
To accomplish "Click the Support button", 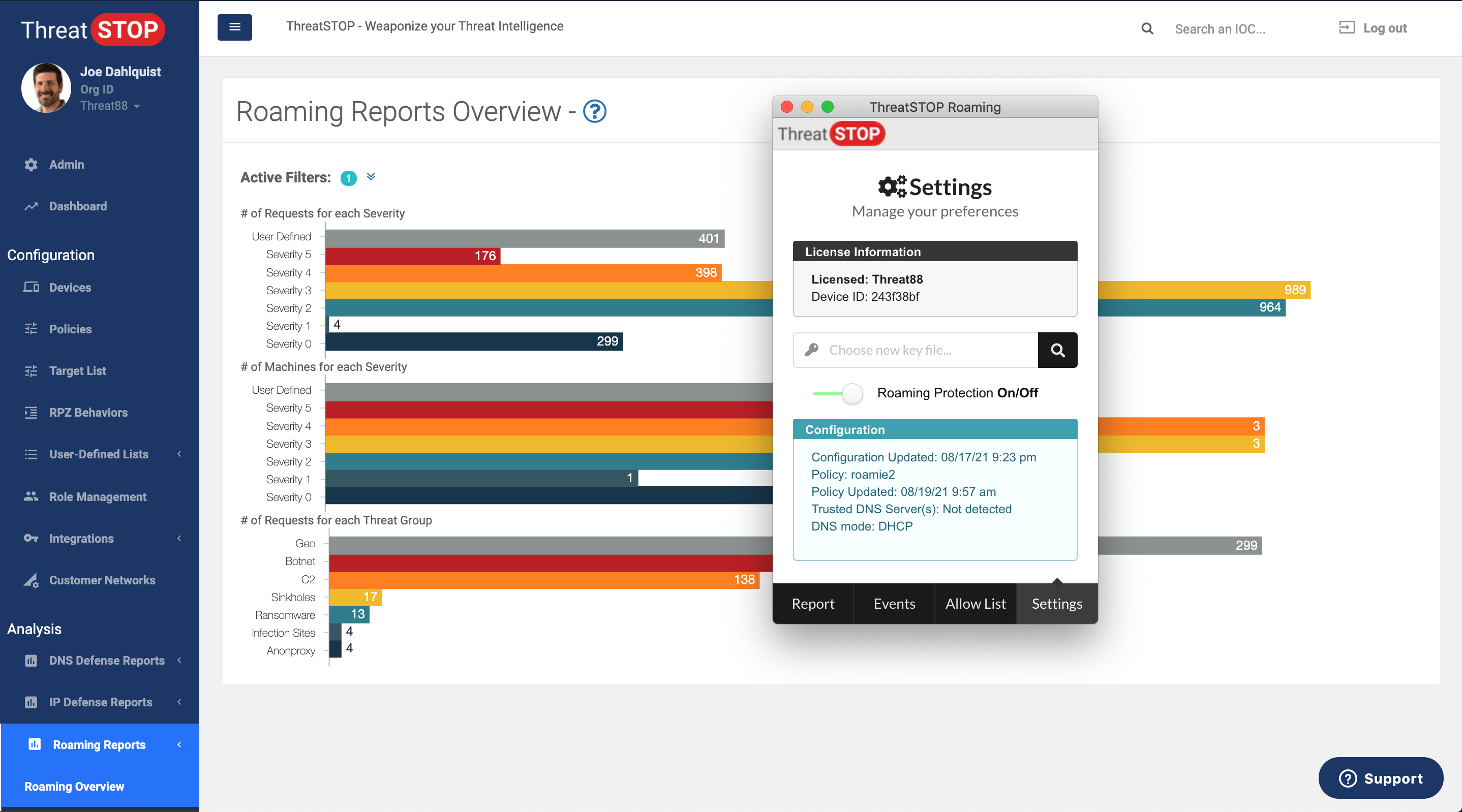I will [1380, 778].
